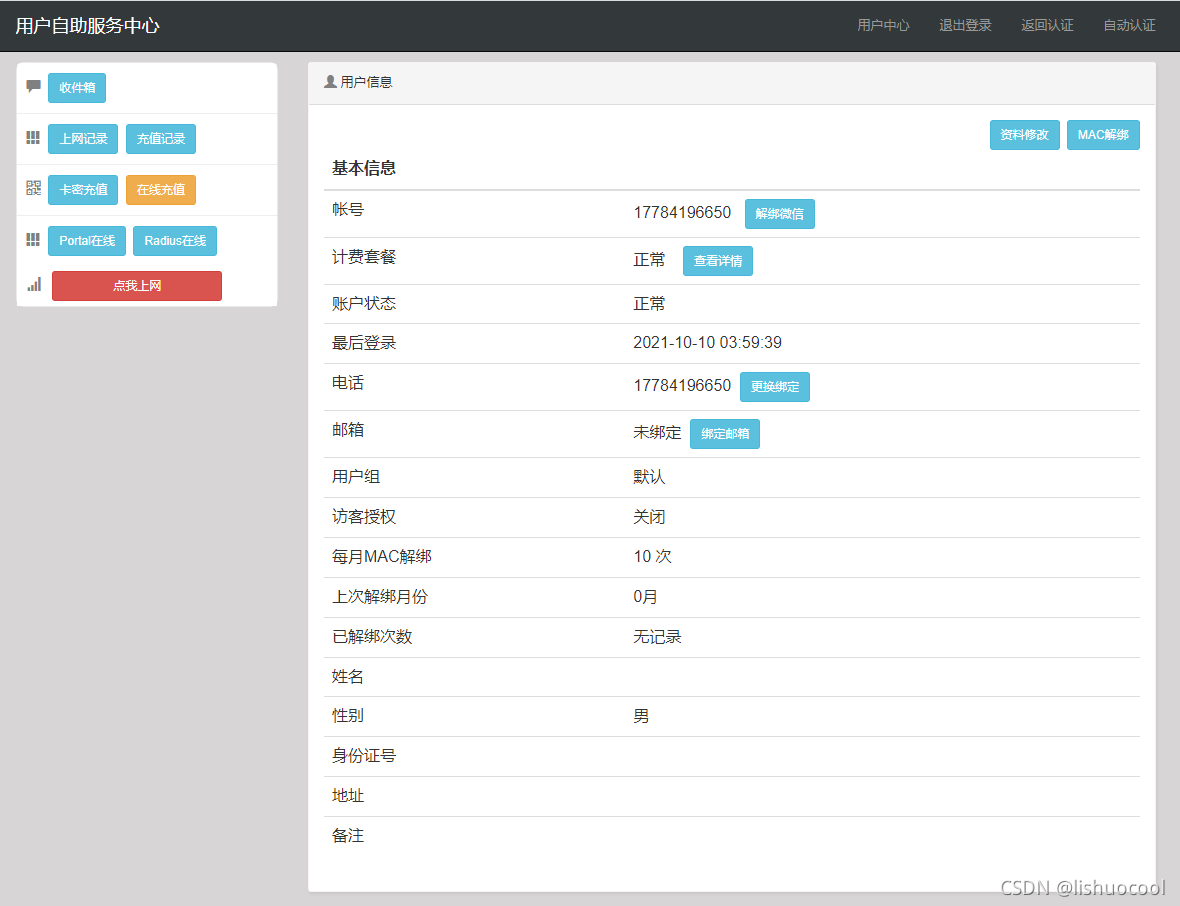Open Radius在线 list
The height and width of the screenshot is (906, 1180).
pyautogui.click(x=175, y=241)
